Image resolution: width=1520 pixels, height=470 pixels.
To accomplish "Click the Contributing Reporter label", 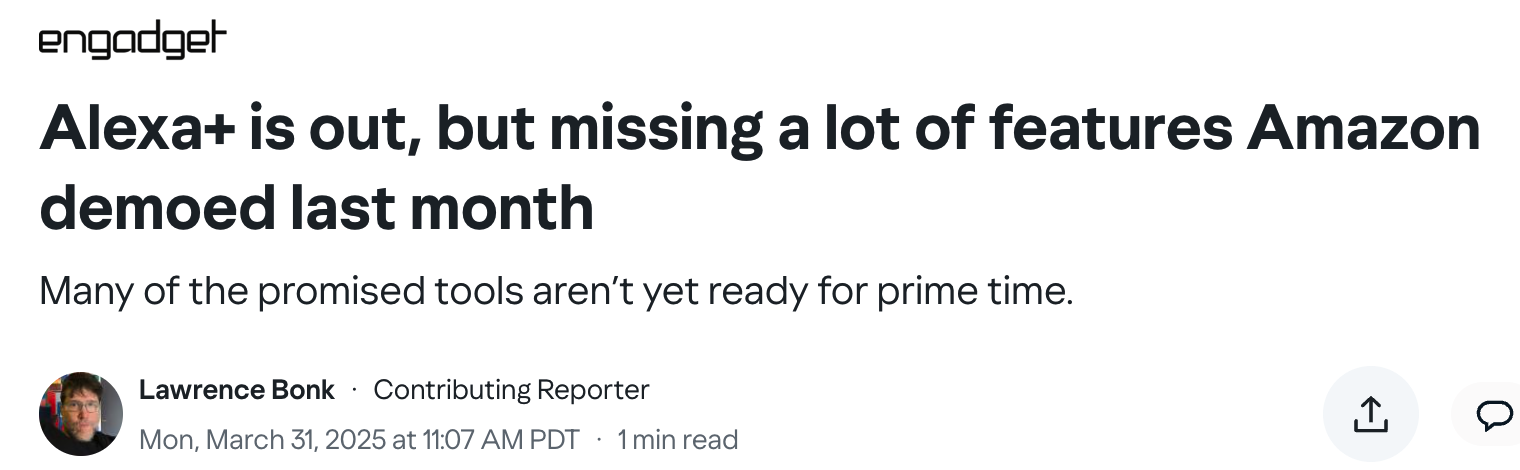I will 511,390.
